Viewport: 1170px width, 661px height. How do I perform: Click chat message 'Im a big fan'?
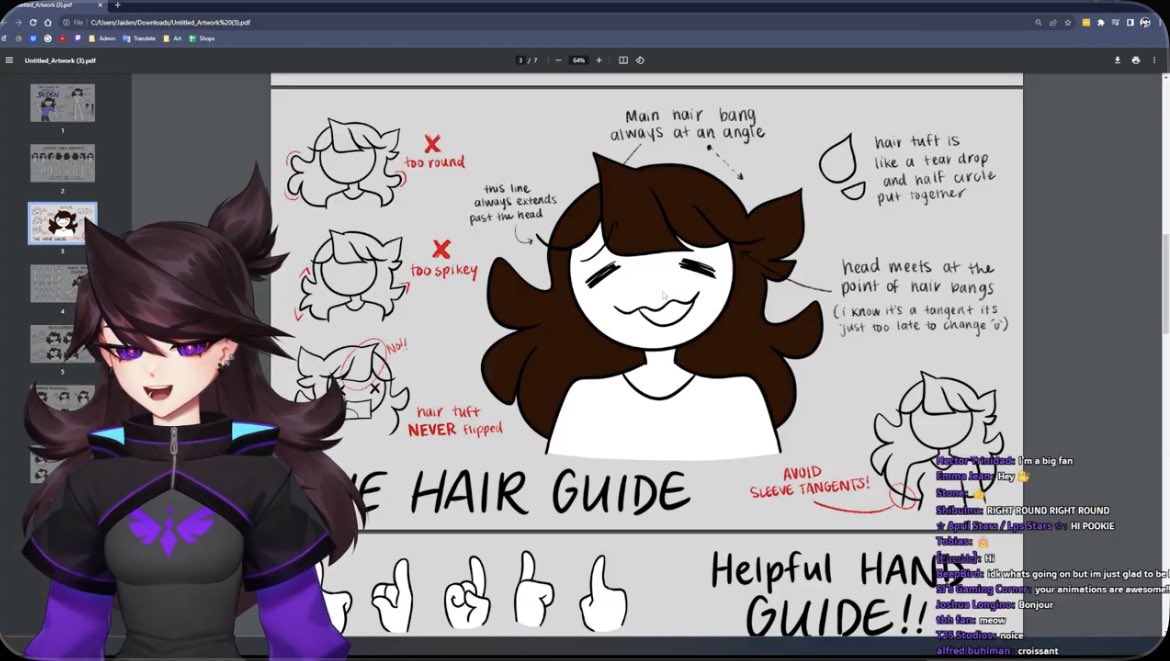coord(1045,461)
